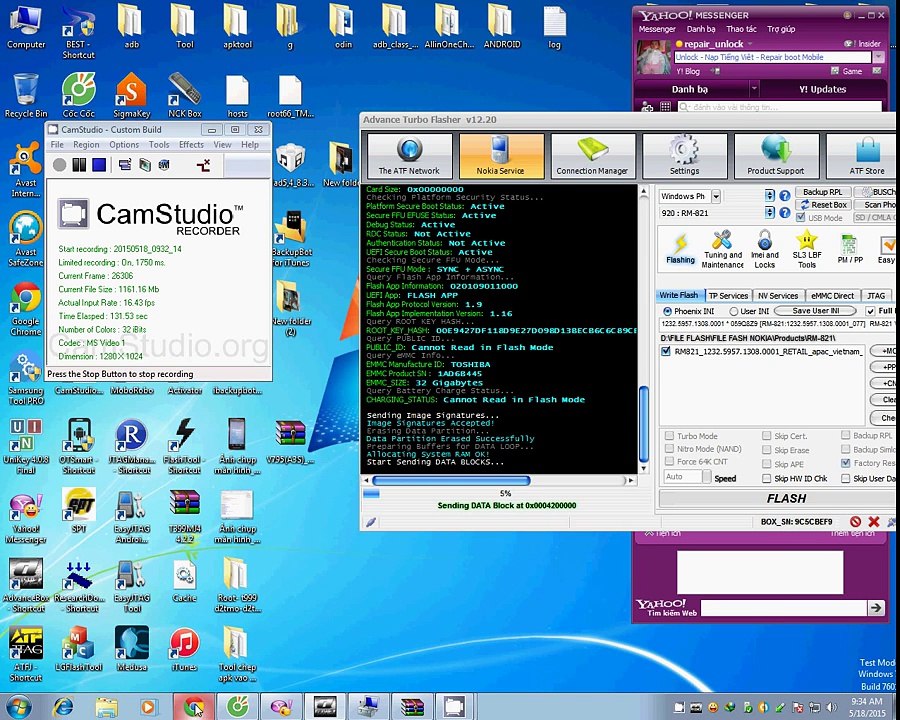Uncheck the RM821 RETAIL firmware file
The width and height of the screenshot is (900, 720).
667,352
